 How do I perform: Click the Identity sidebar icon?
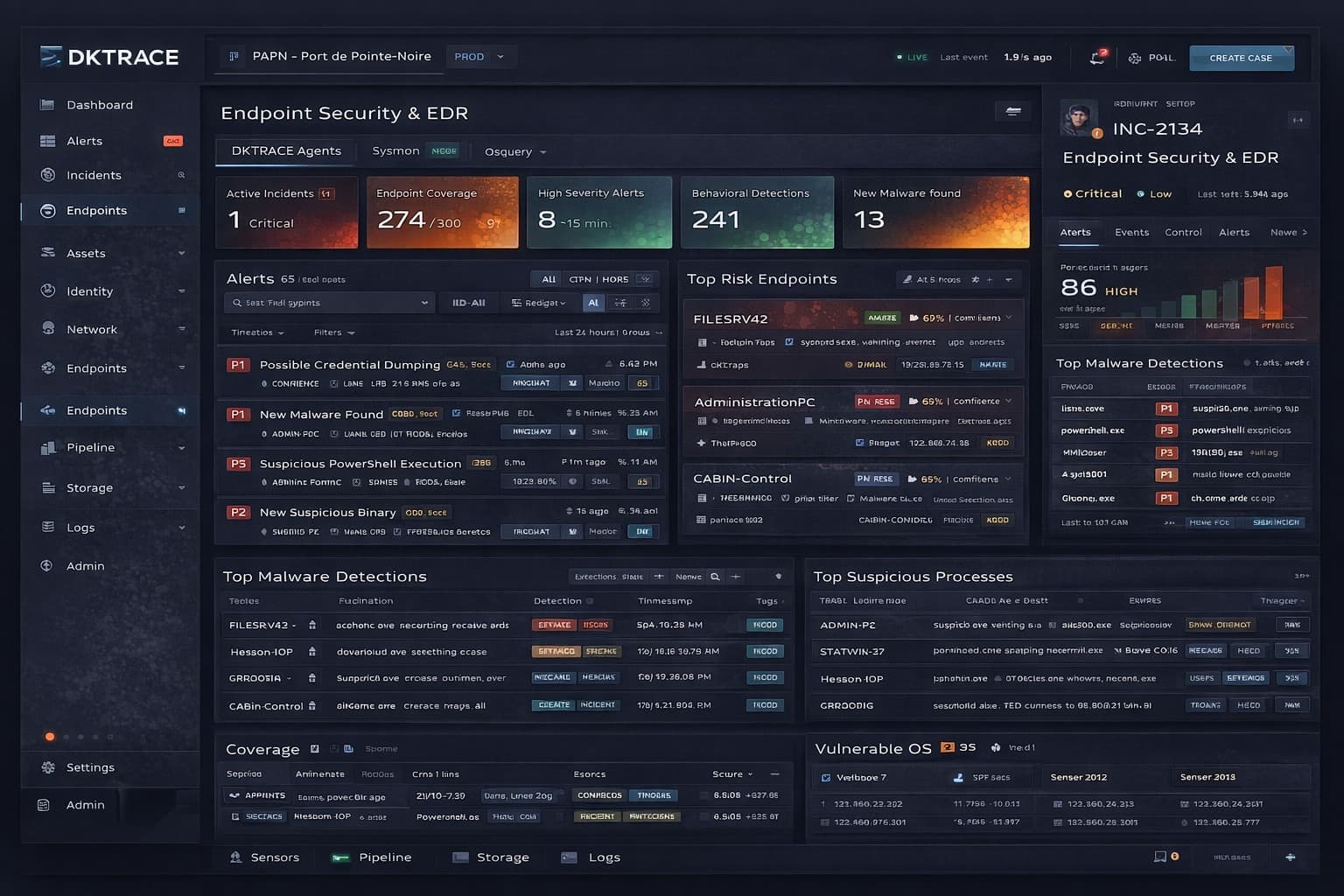coord(48,291)
